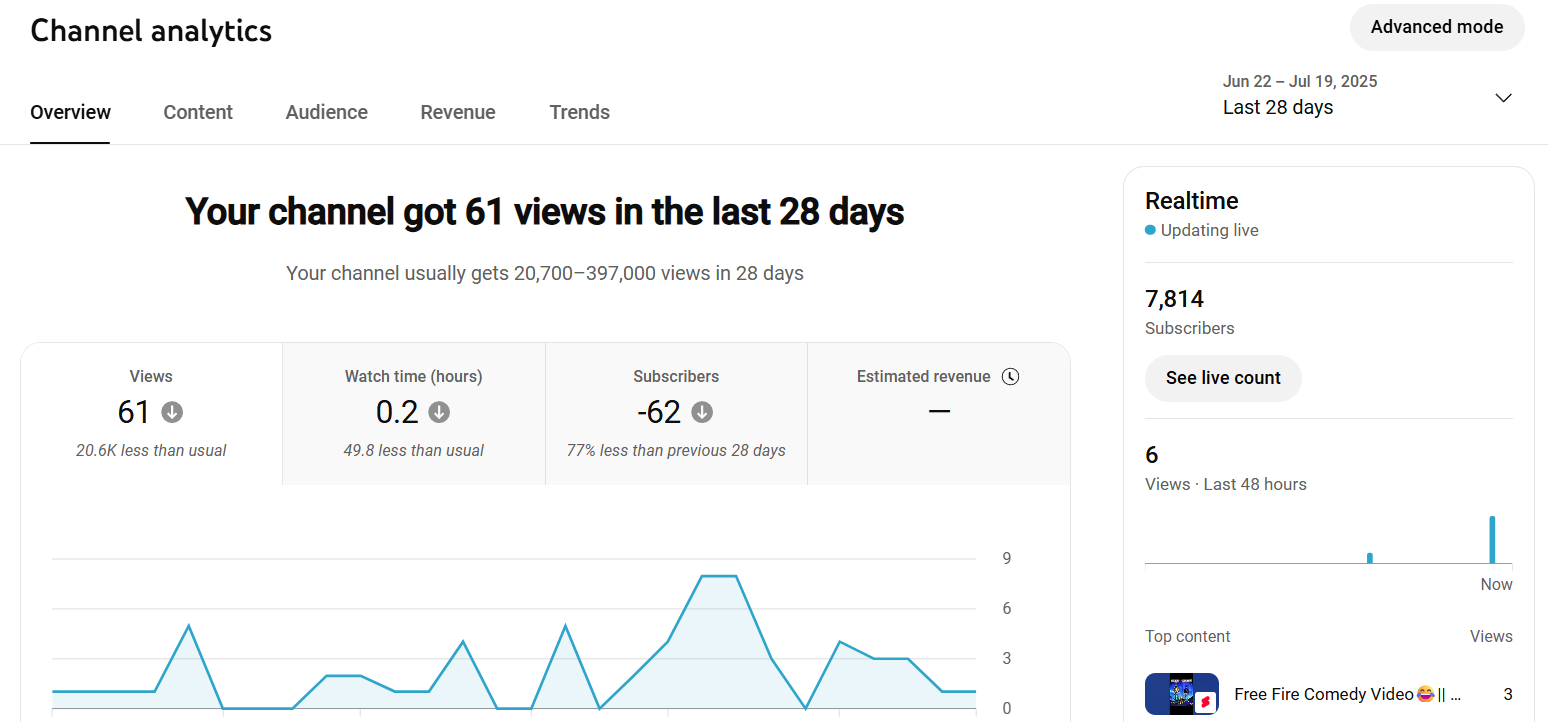
Task: Click the Realtime panel heading
Action: click(x=1192, y=201)
